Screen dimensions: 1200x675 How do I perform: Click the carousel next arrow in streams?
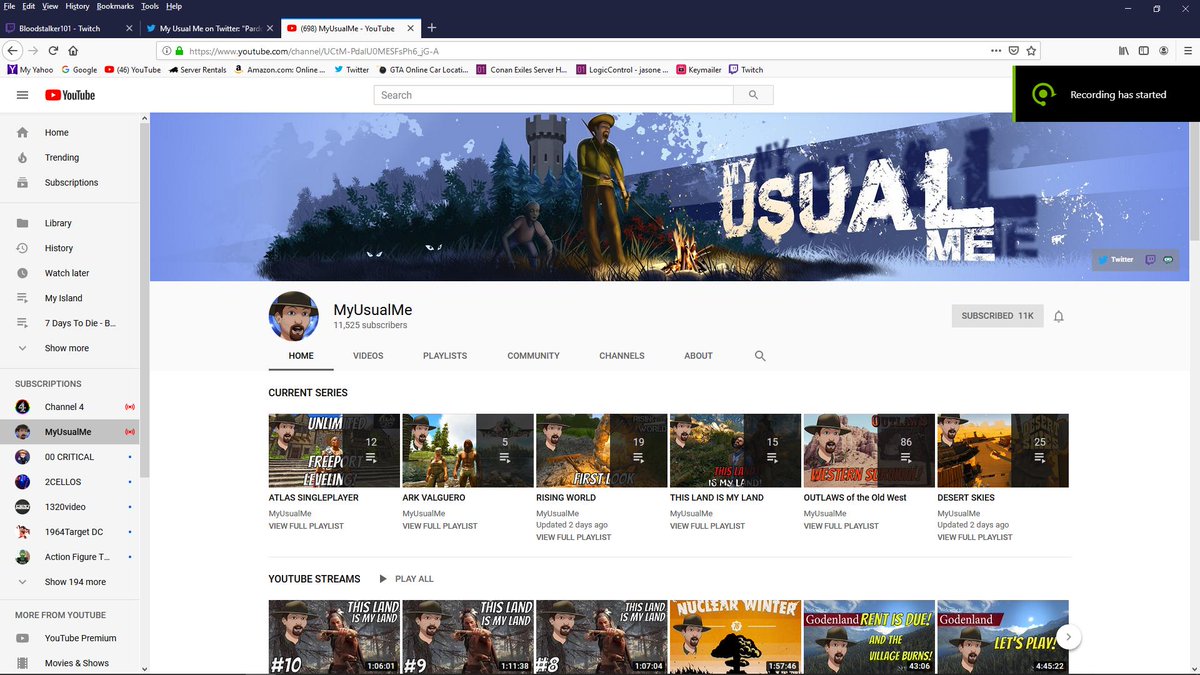coord(1068,636)
